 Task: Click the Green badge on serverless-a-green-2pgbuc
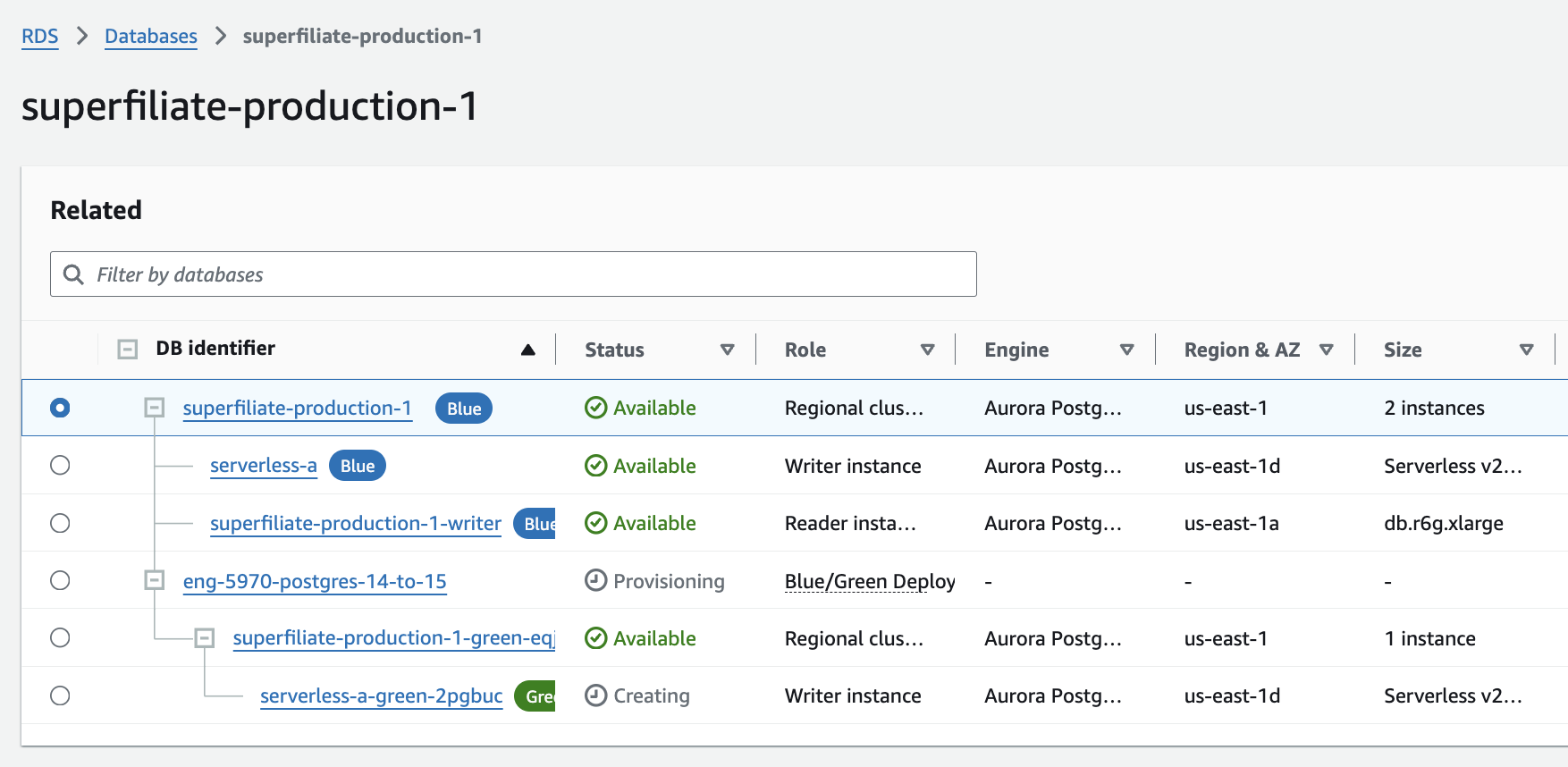coord(535,696)
